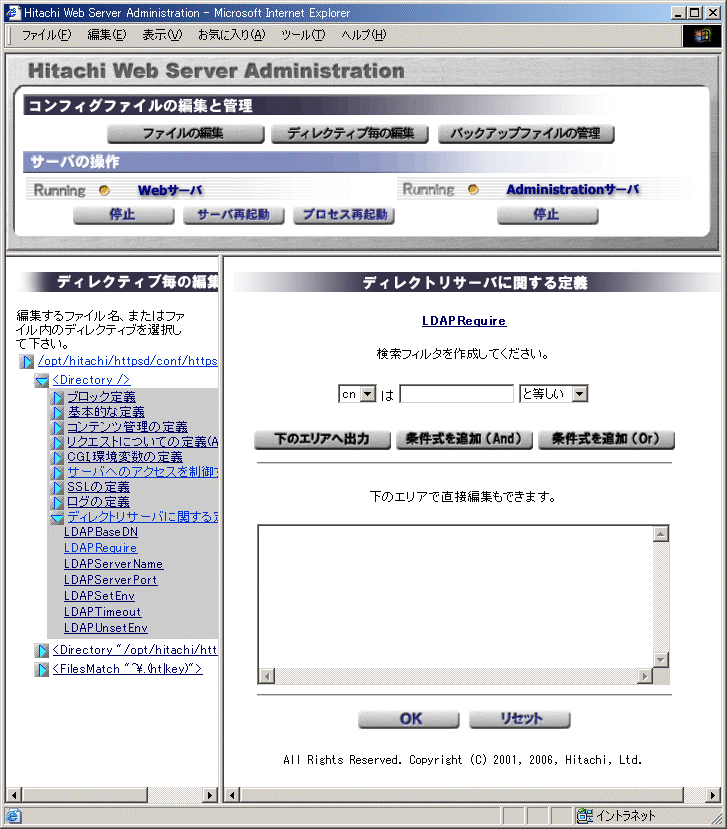The image size is (727, 829).
Task: Click the ファイルの編集 button
Action: [185, 134]
